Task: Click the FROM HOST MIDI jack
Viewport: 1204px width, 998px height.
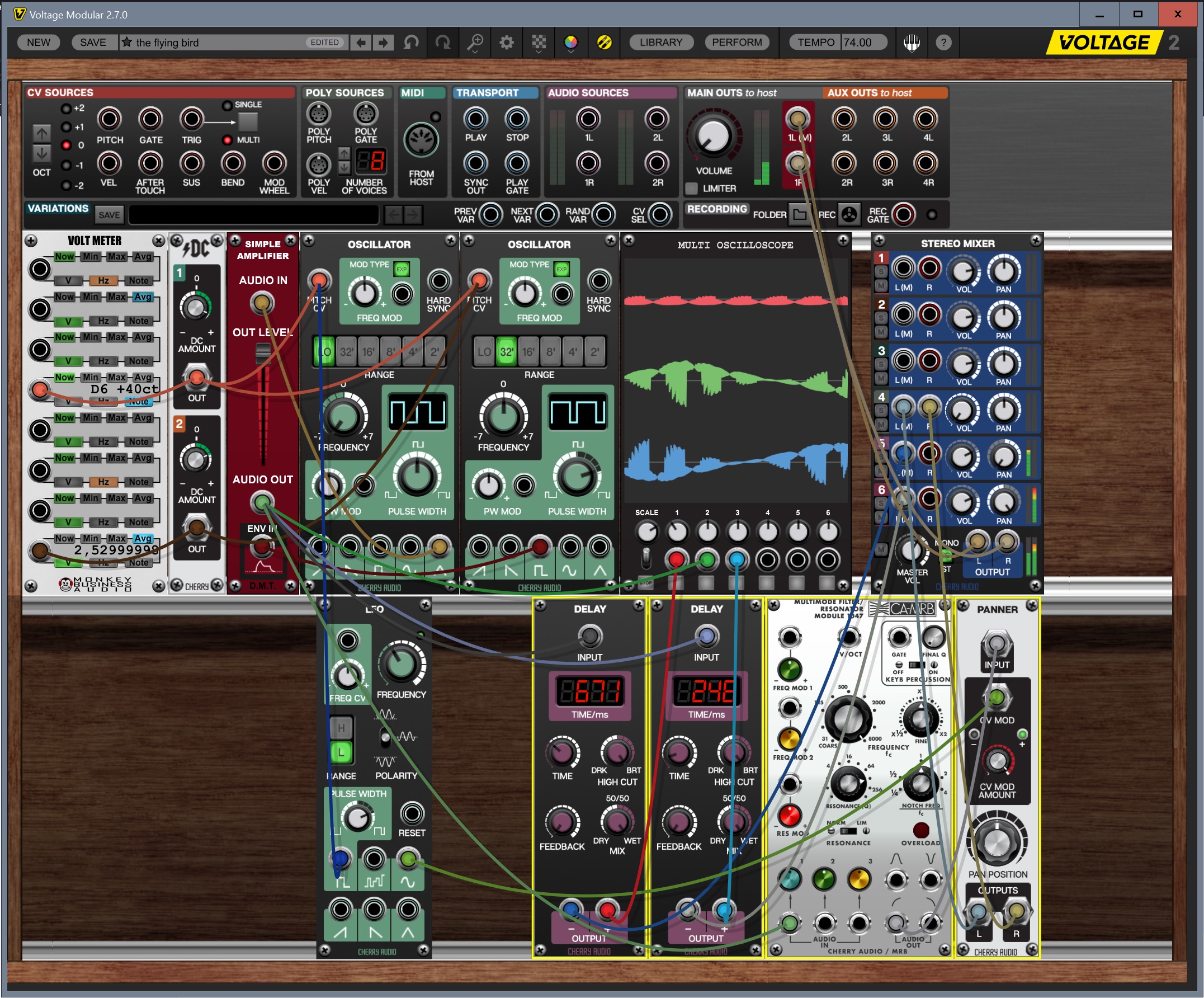Action: click(x=422, y=140)
